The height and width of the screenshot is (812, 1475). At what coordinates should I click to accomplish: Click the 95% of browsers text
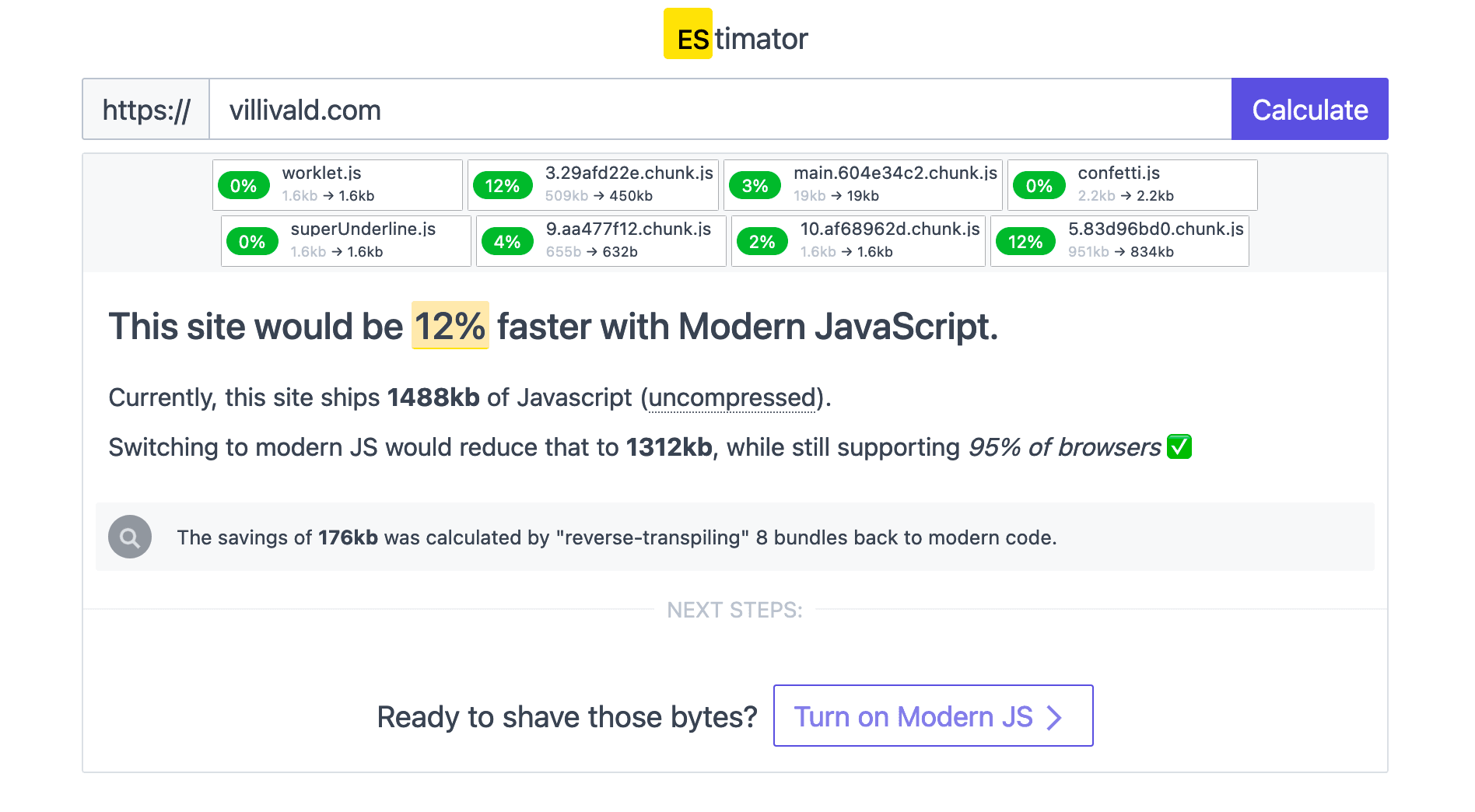pyautogui.click(x=1064, y=447)
